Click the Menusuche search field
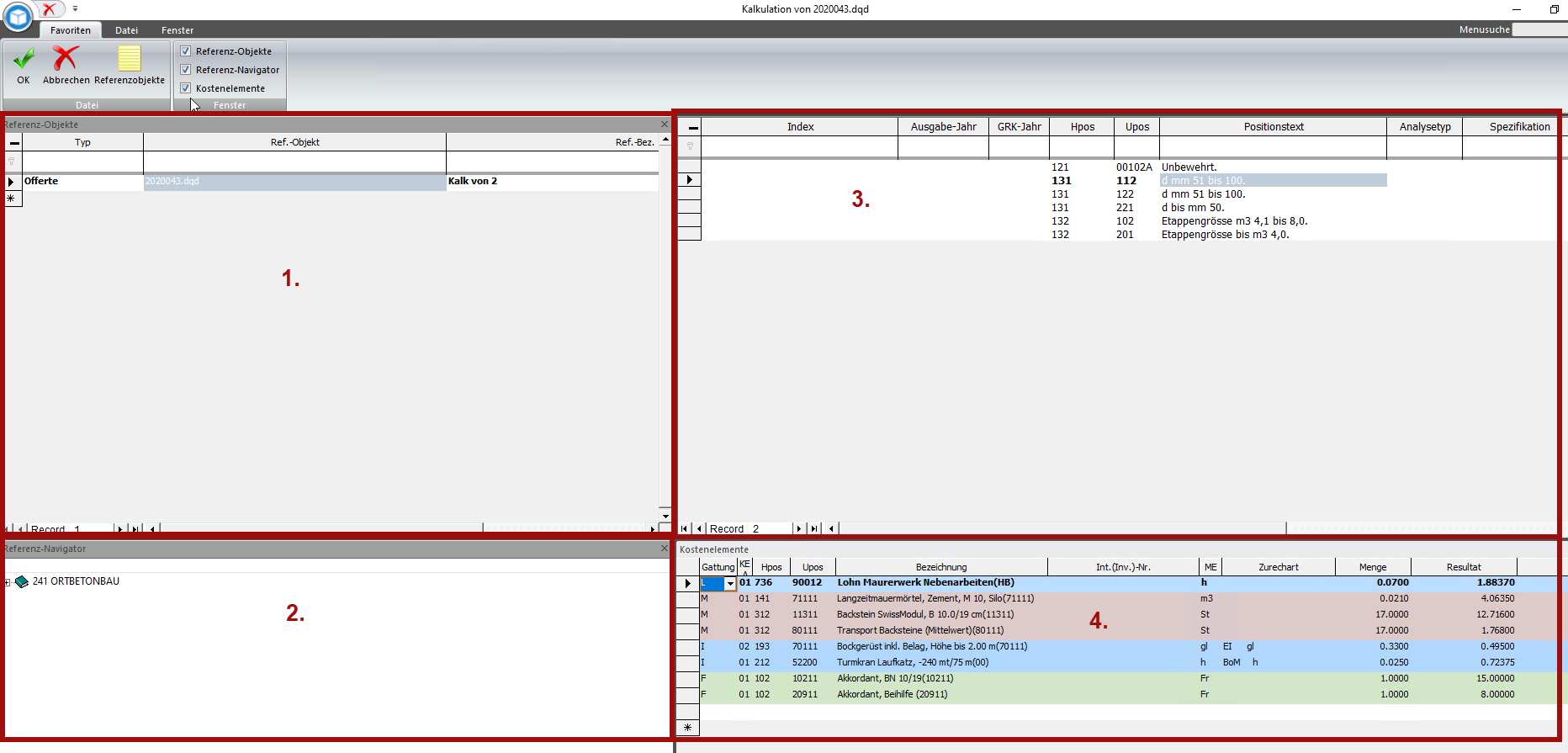Viewport: 1568px width, 753px height. (1539, 29)
